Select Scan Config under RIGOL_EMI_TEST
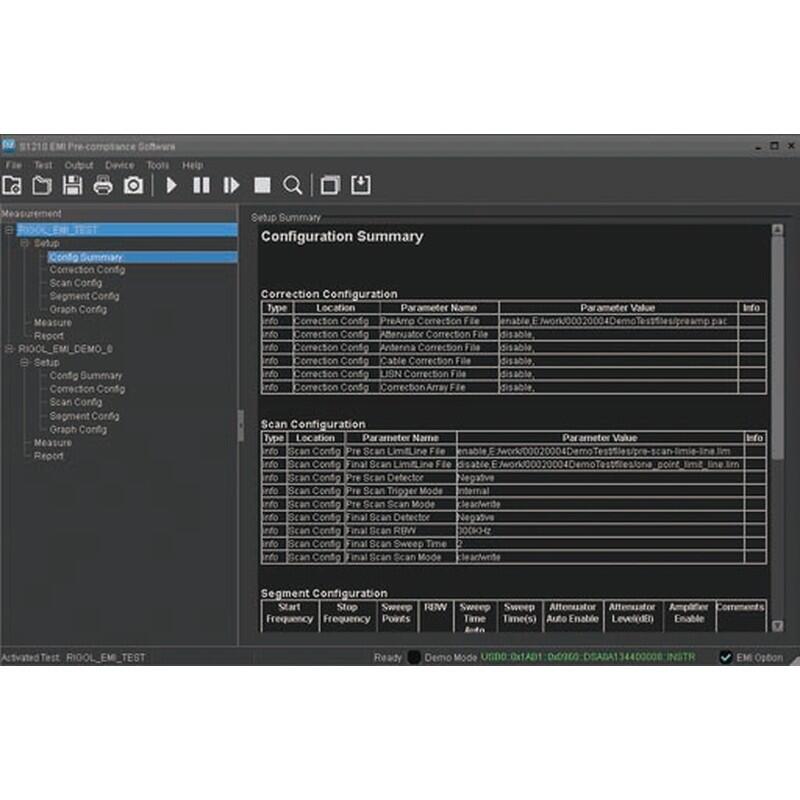This screenshot has height=800, width=800. (x=76, y=283)
